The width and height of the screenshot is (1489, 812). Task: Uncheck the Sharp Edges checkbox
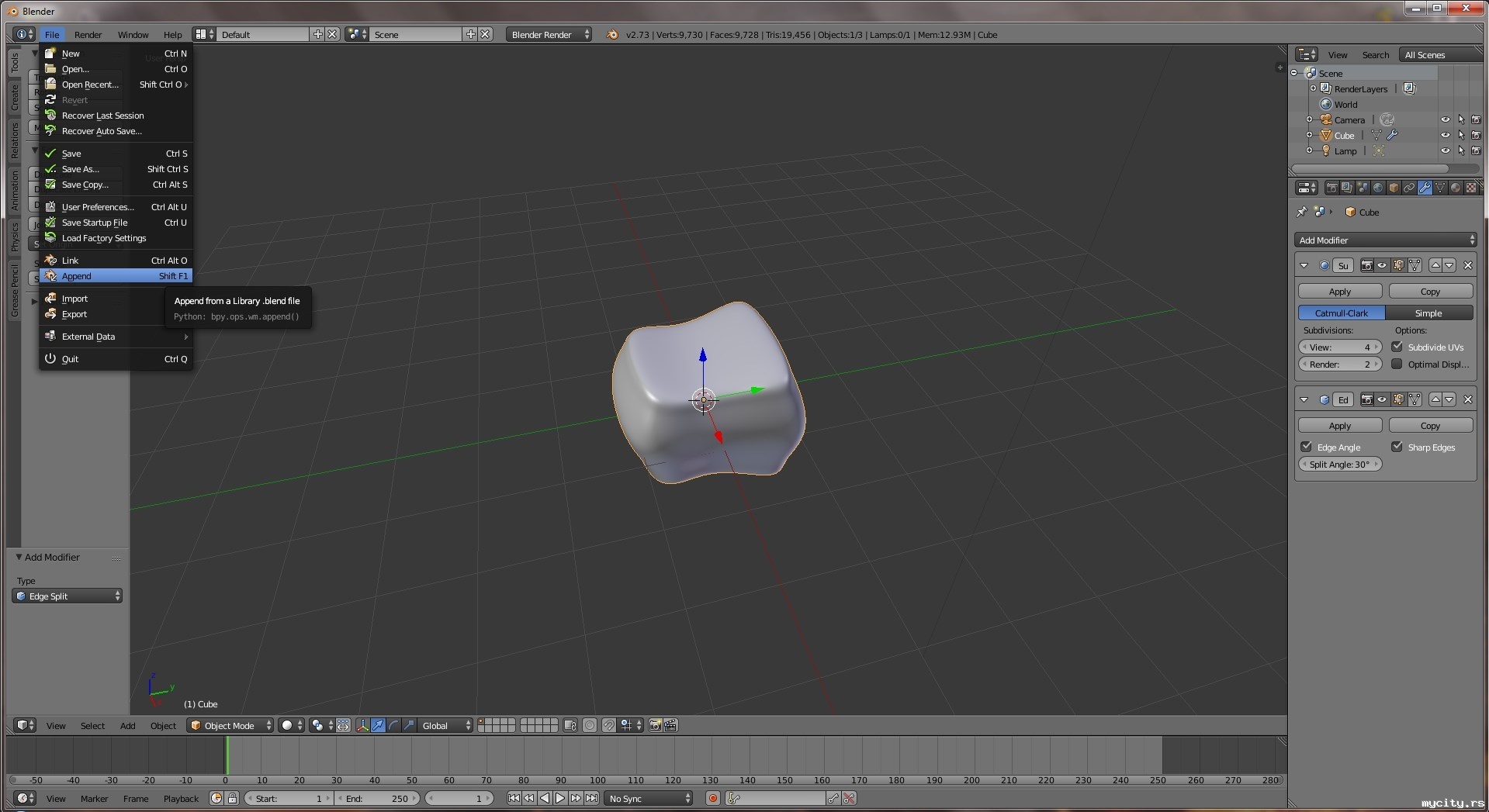[x=1397, y=447]
